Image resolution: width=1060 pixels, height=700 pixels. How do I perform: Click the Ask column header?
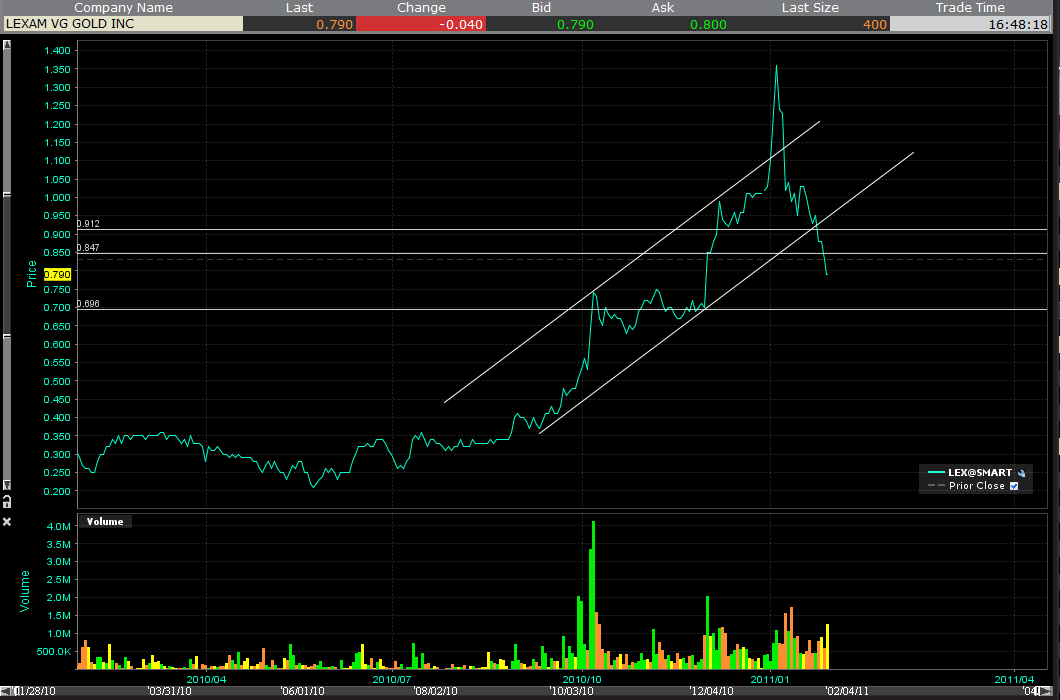tap(662, 7)
